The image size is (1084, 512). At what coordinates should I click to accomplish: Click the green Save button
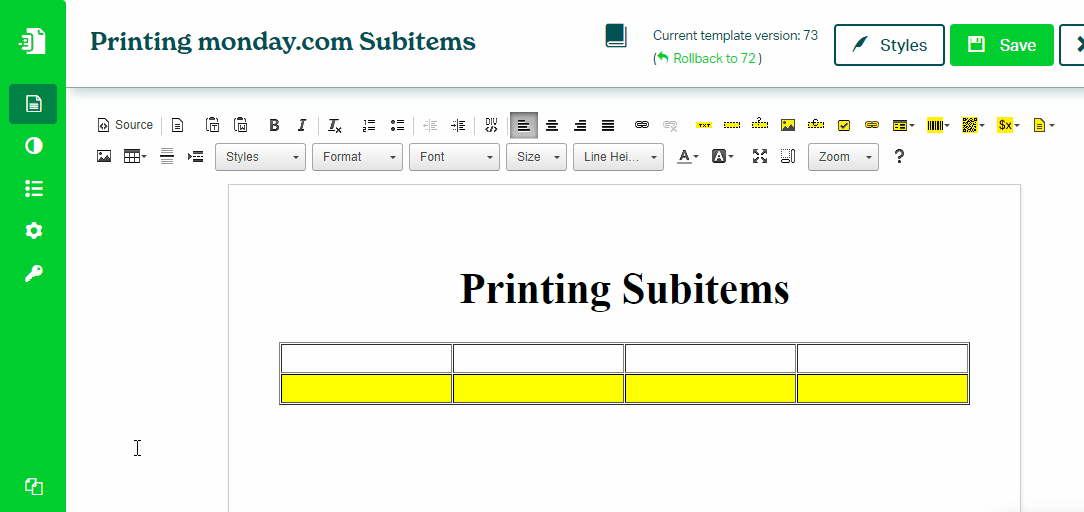1001,45
